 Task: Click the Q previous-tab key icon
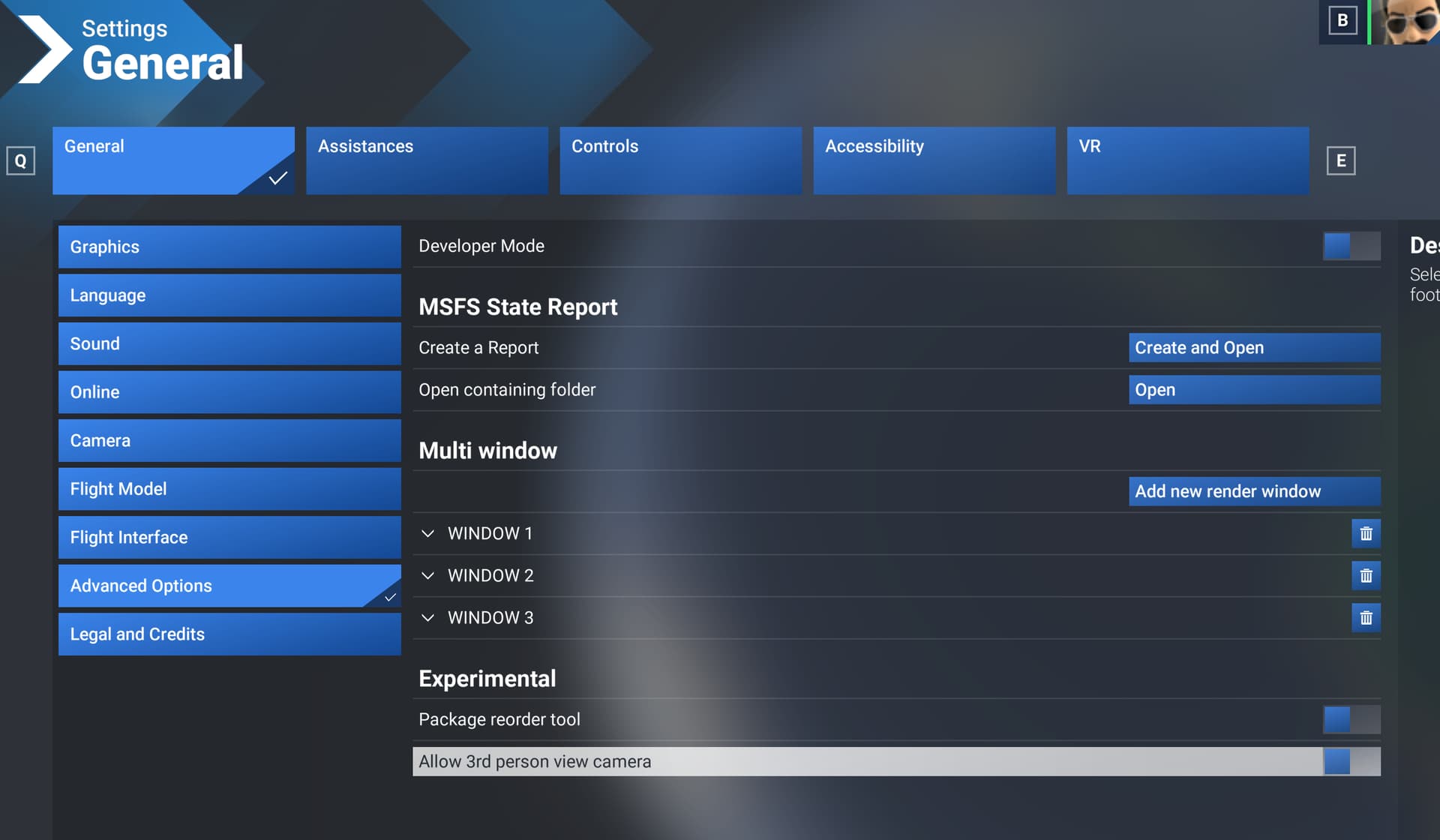21,160
